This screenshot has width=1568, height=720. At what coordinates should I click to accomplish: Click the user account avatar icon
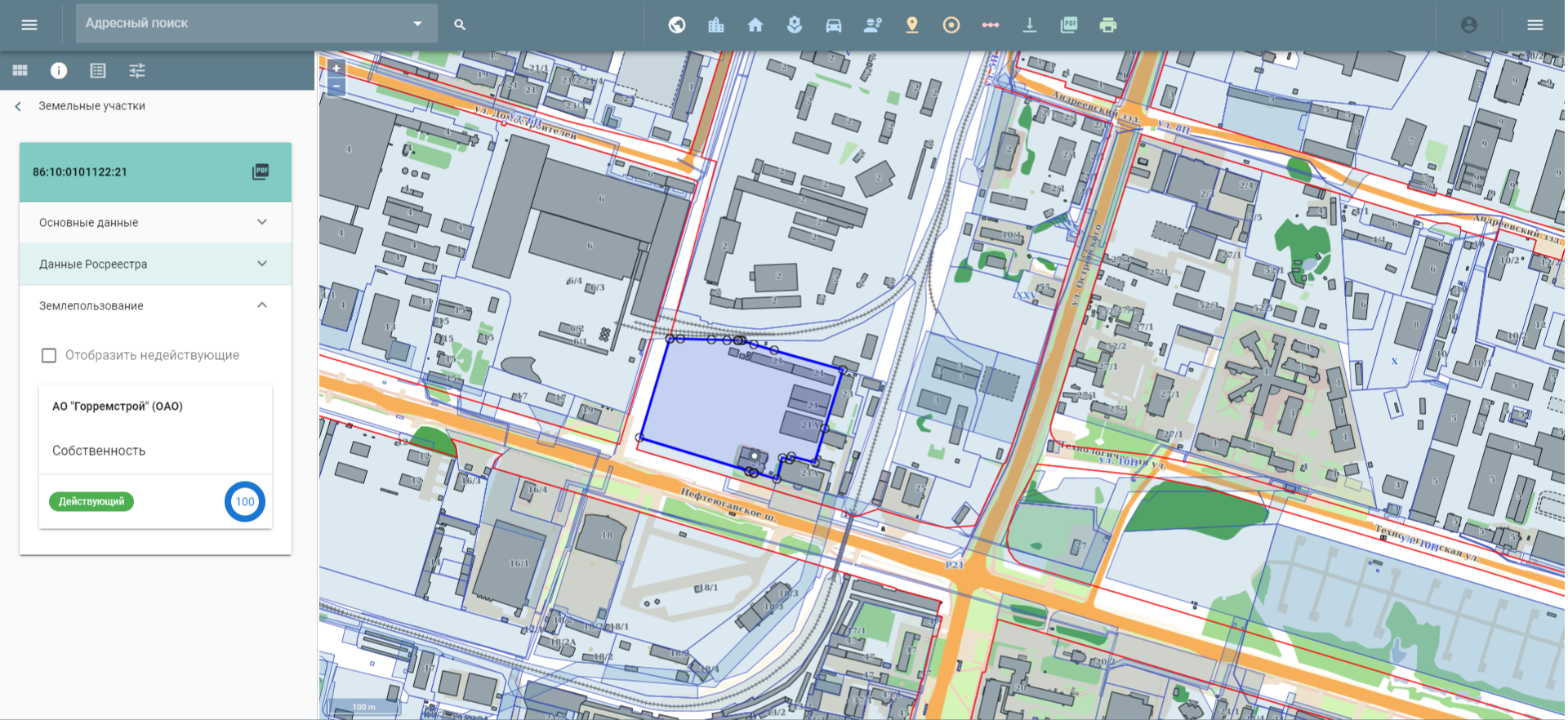click(1468, 24)
